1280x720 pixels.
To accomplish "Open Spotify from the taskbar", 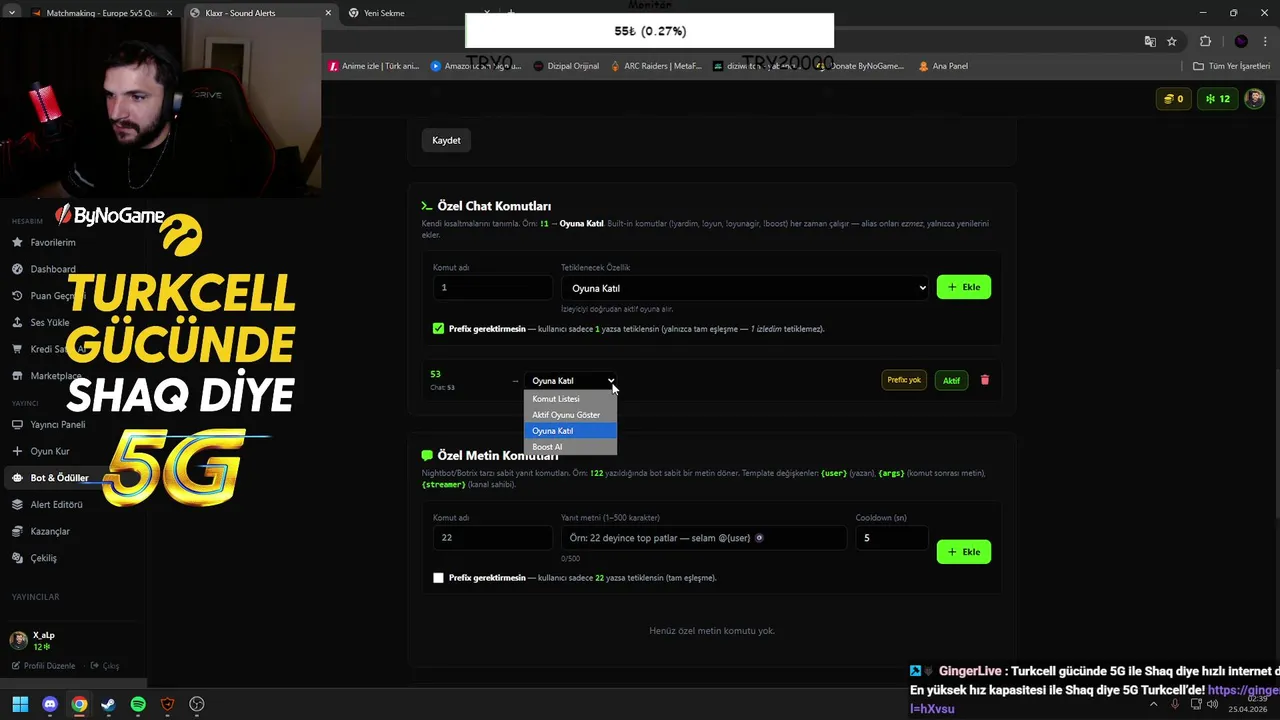I will tap(138, 704).
